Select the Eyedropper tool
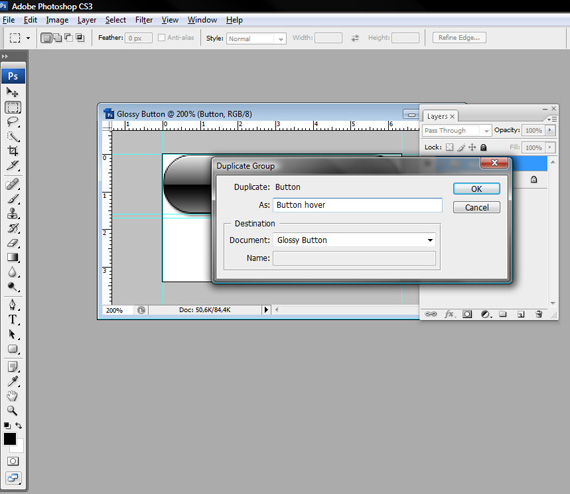 point(13,381)
